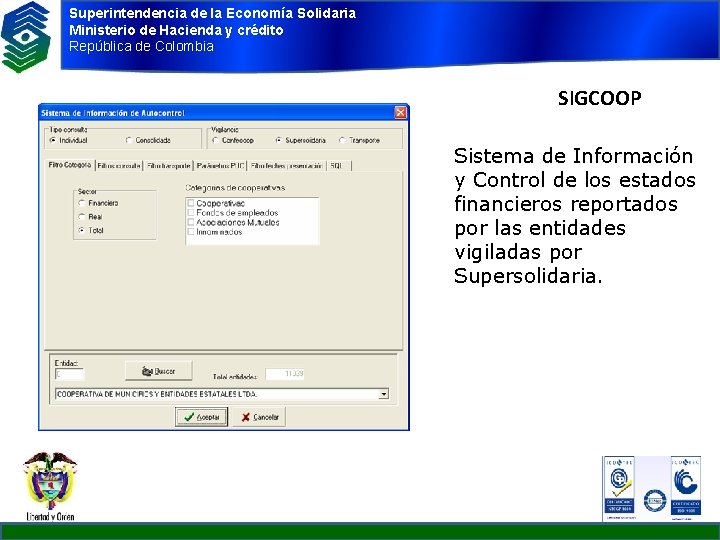
Task: Click the Categorías de cooperativas label
Action: click(235, 188)
